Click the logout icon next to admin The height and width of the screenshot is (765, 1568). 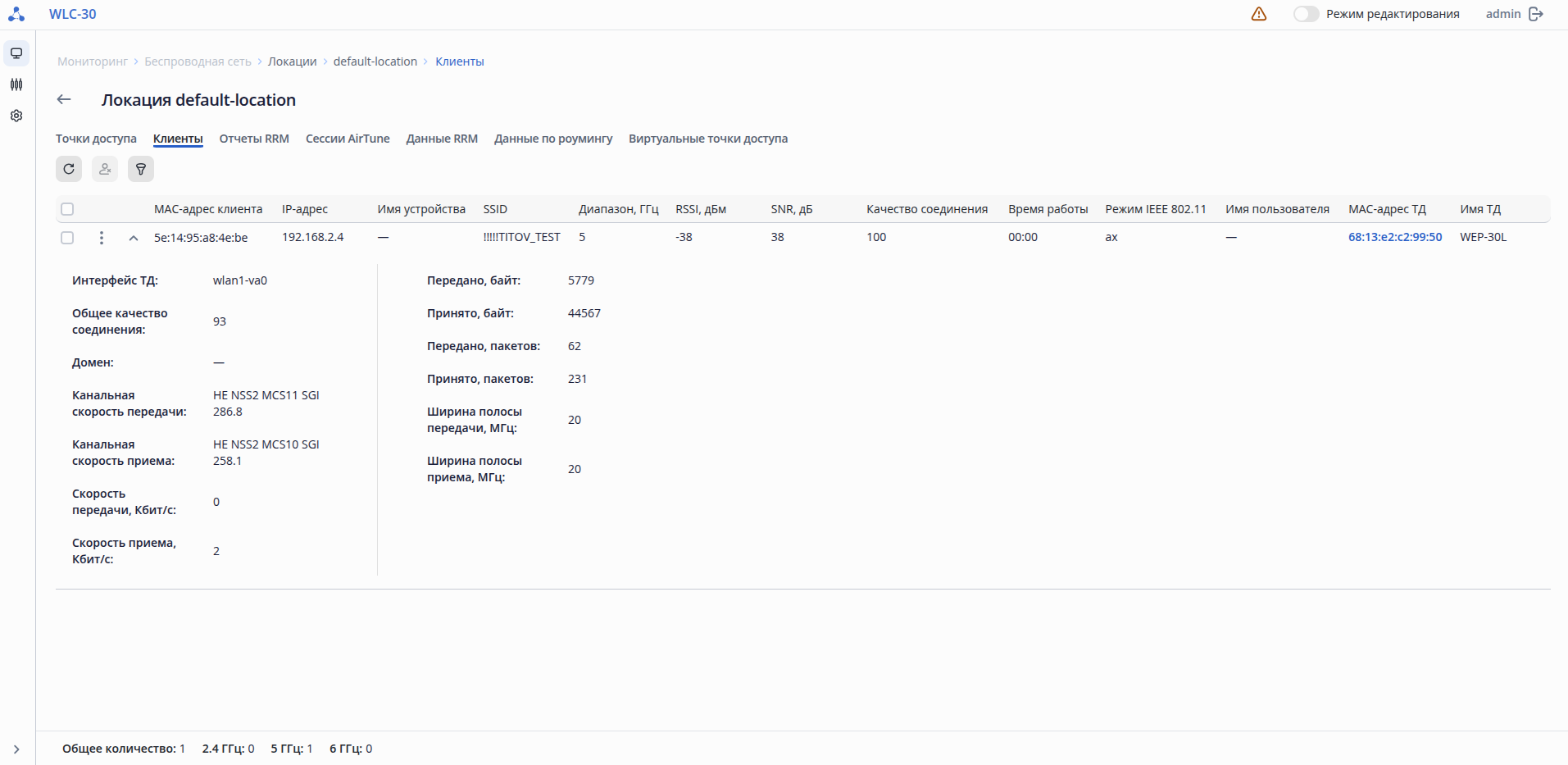coord(1536,14)
